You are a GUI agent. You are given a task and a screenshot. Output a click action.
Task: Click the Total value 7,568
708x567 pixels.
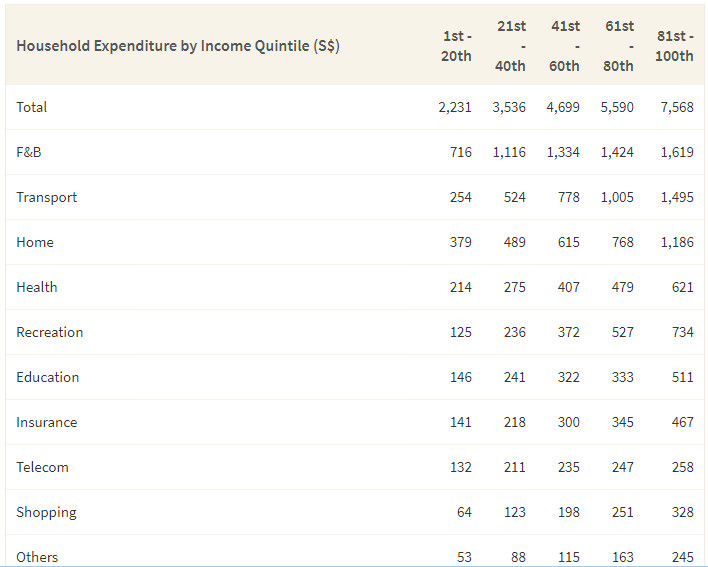click(x=676, y=107)
